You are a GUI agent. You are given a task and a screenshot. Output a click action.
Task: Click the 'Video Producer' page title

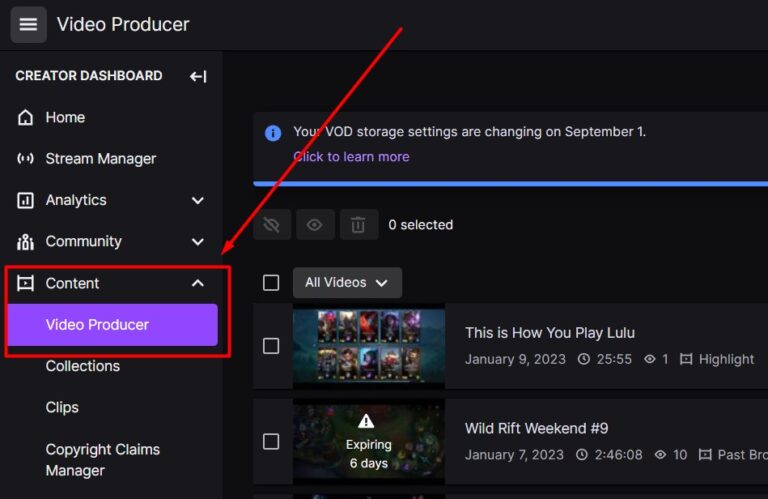123,24
